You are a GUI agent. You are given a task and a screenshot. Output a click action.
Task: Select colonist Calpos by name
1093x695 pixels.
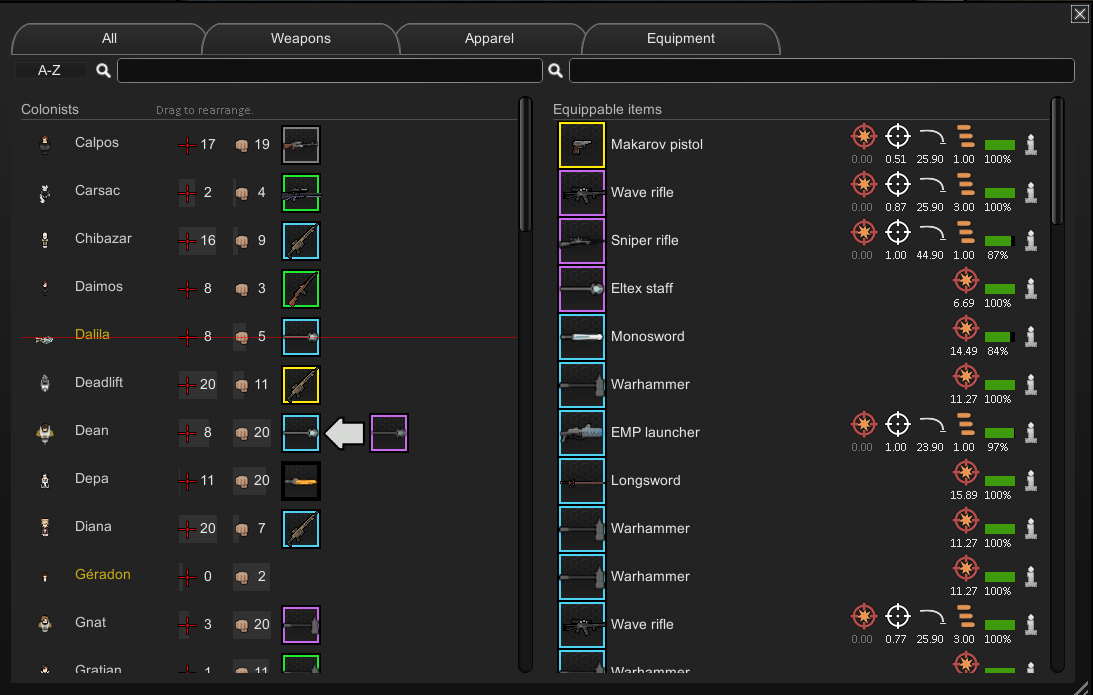[x=97, y=143]
